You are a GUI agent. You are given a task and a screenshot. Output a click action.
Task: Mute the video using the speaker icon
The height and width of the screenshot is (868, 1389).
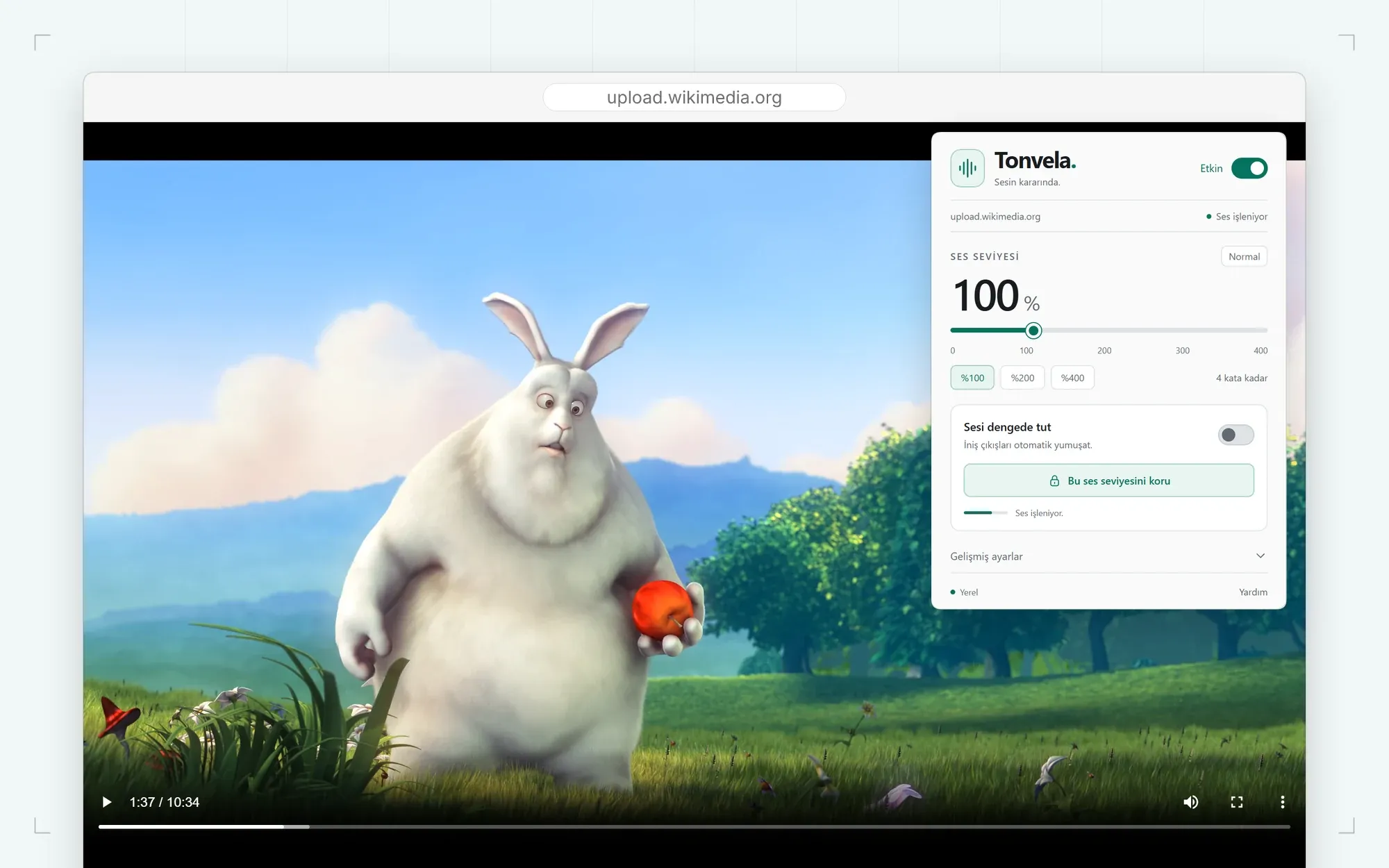click(x=1190, y=802)
